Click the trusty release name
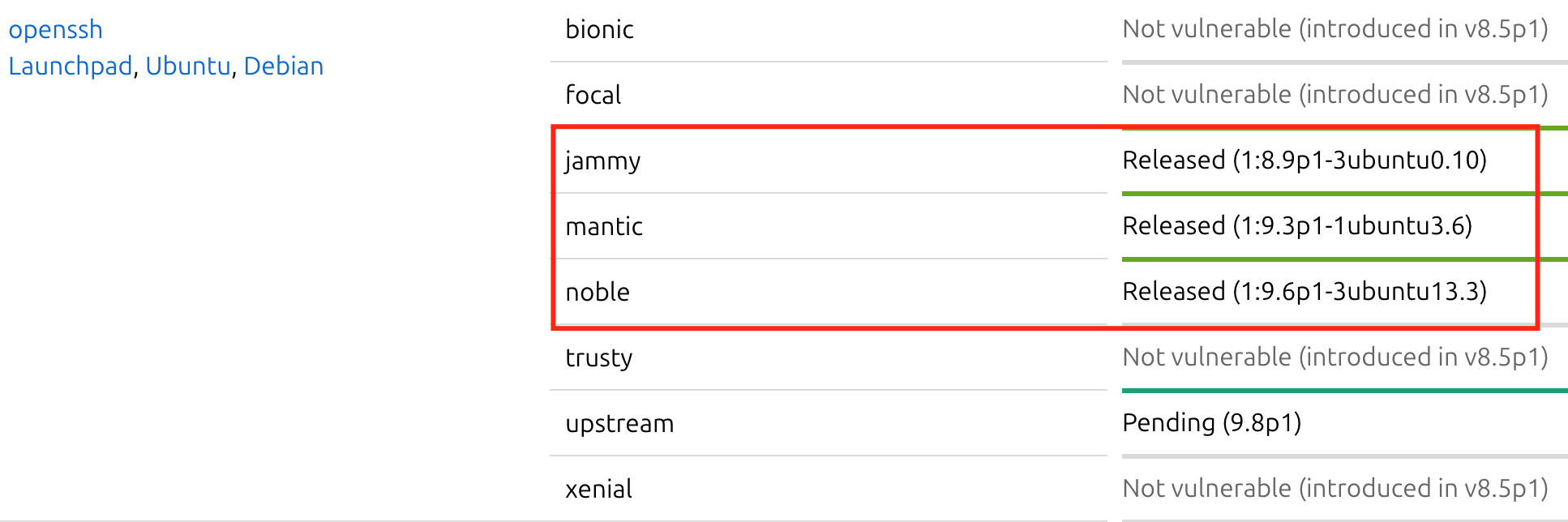Screen dimensions: 1568x522 coord(598,358)
